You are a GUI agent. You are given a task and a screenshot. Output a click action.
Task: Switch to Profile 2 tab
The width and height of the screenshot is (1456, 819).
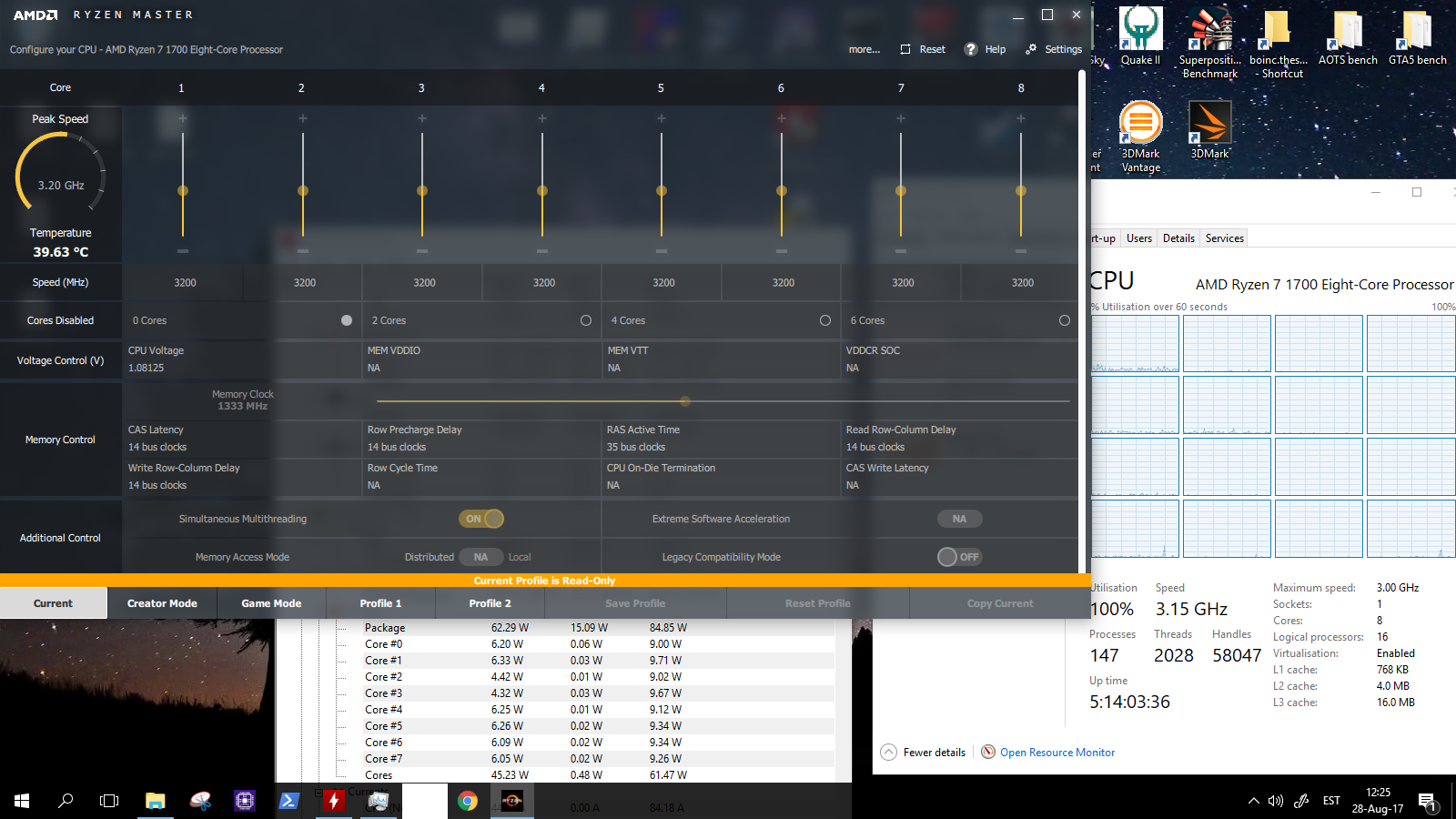pyautogui.click(x=490, y=603)
